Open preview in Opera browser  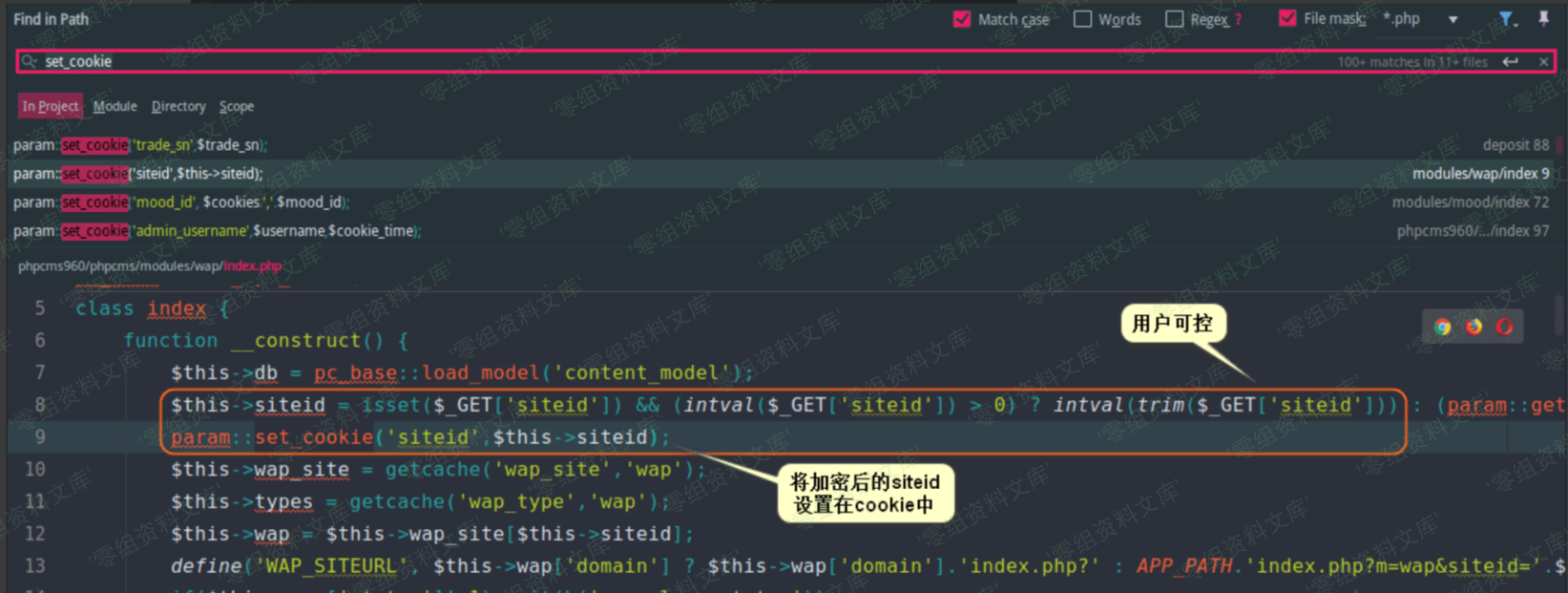pyautogui.click(x=1504, y=327)
